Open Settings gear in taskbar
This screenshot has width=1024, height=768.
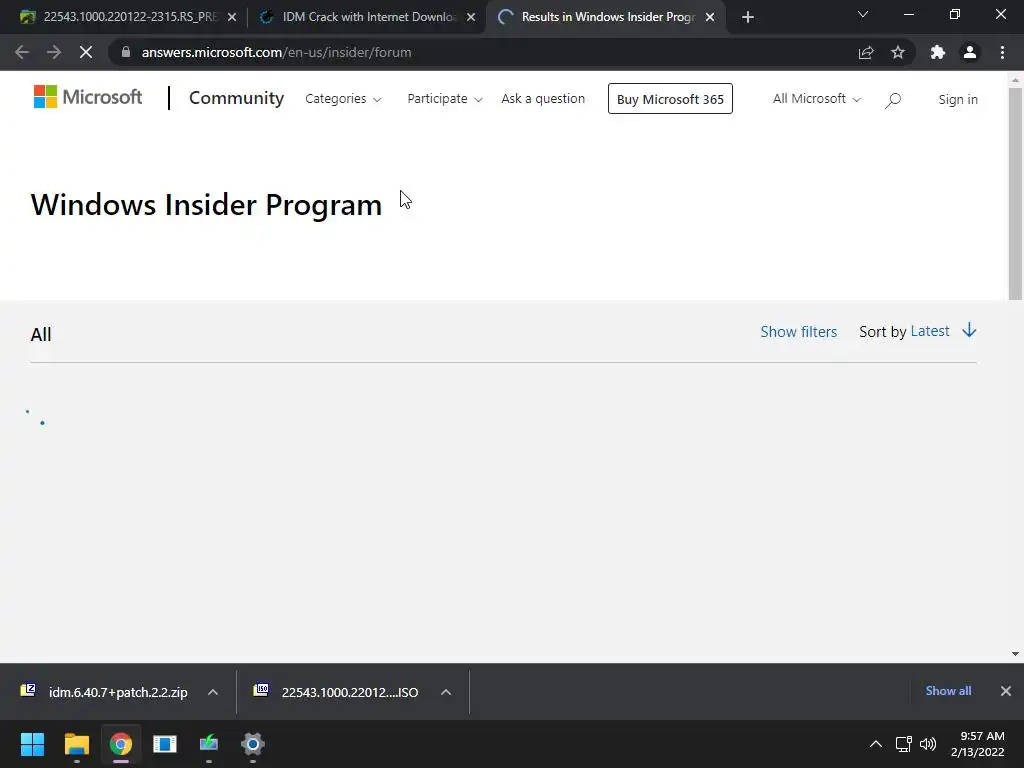pyautogui.click(x=253, y=744)
